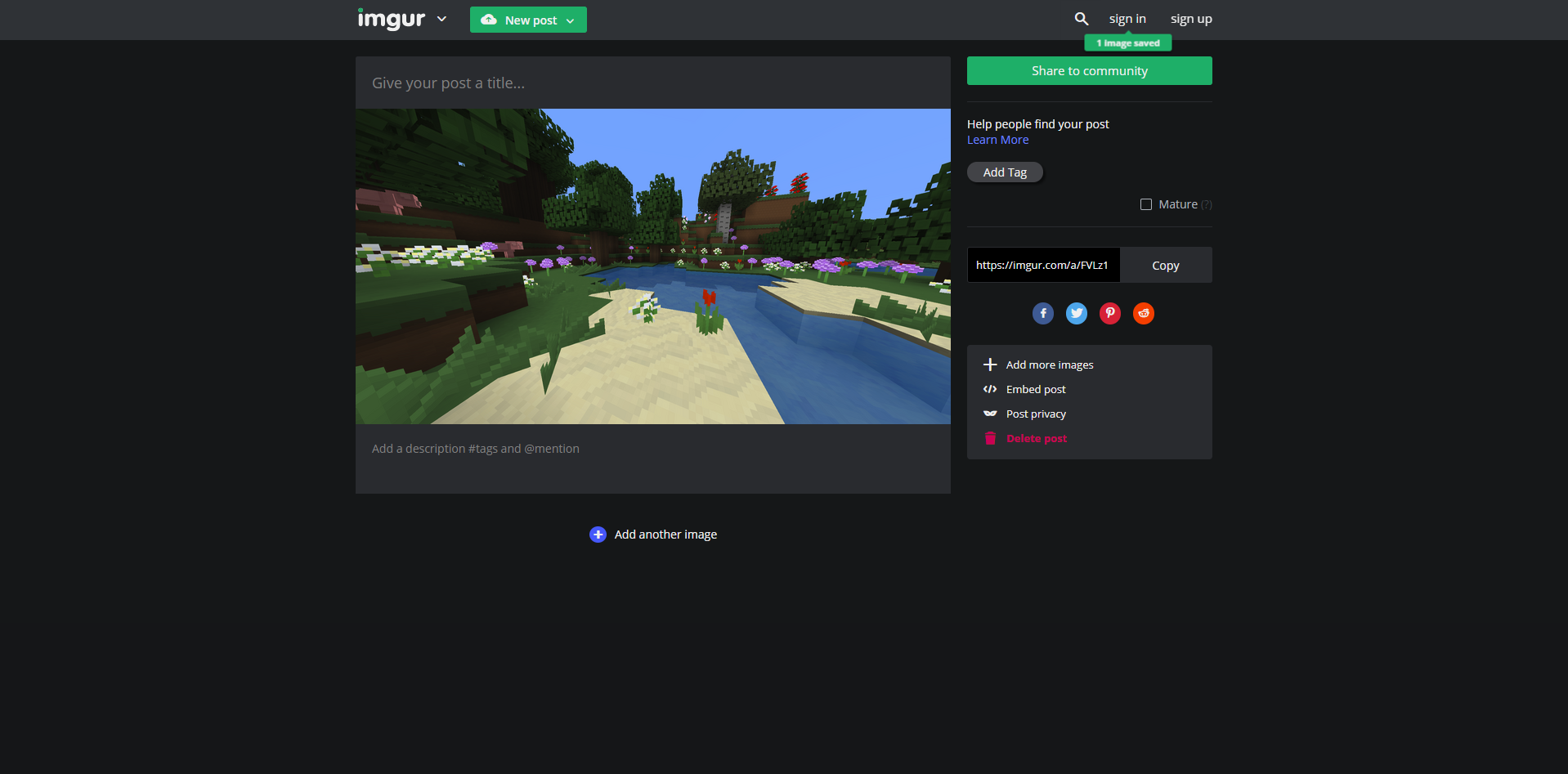Click sign in

(1127, 19)
